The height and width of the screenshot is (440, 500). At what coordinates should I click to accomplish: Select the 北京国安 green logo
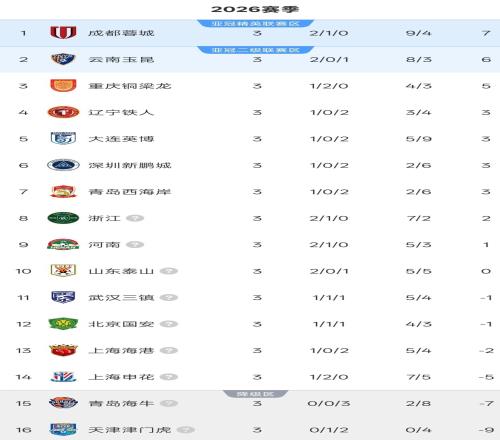[63, 324]
